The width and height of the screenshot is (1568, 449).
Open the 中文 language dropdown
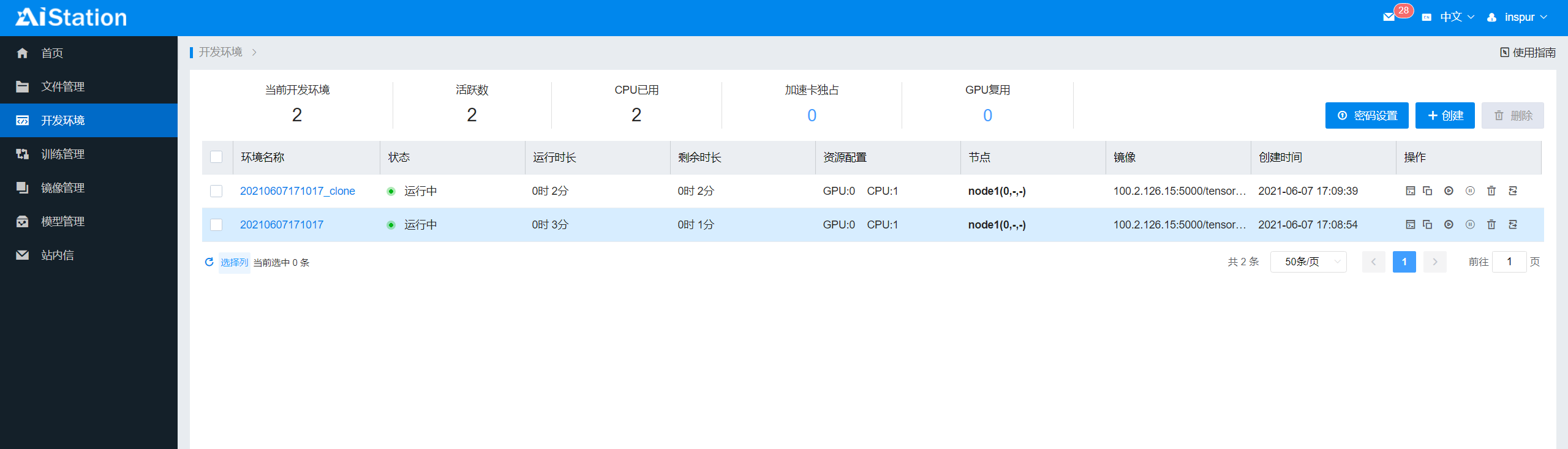pos(1457,17)
